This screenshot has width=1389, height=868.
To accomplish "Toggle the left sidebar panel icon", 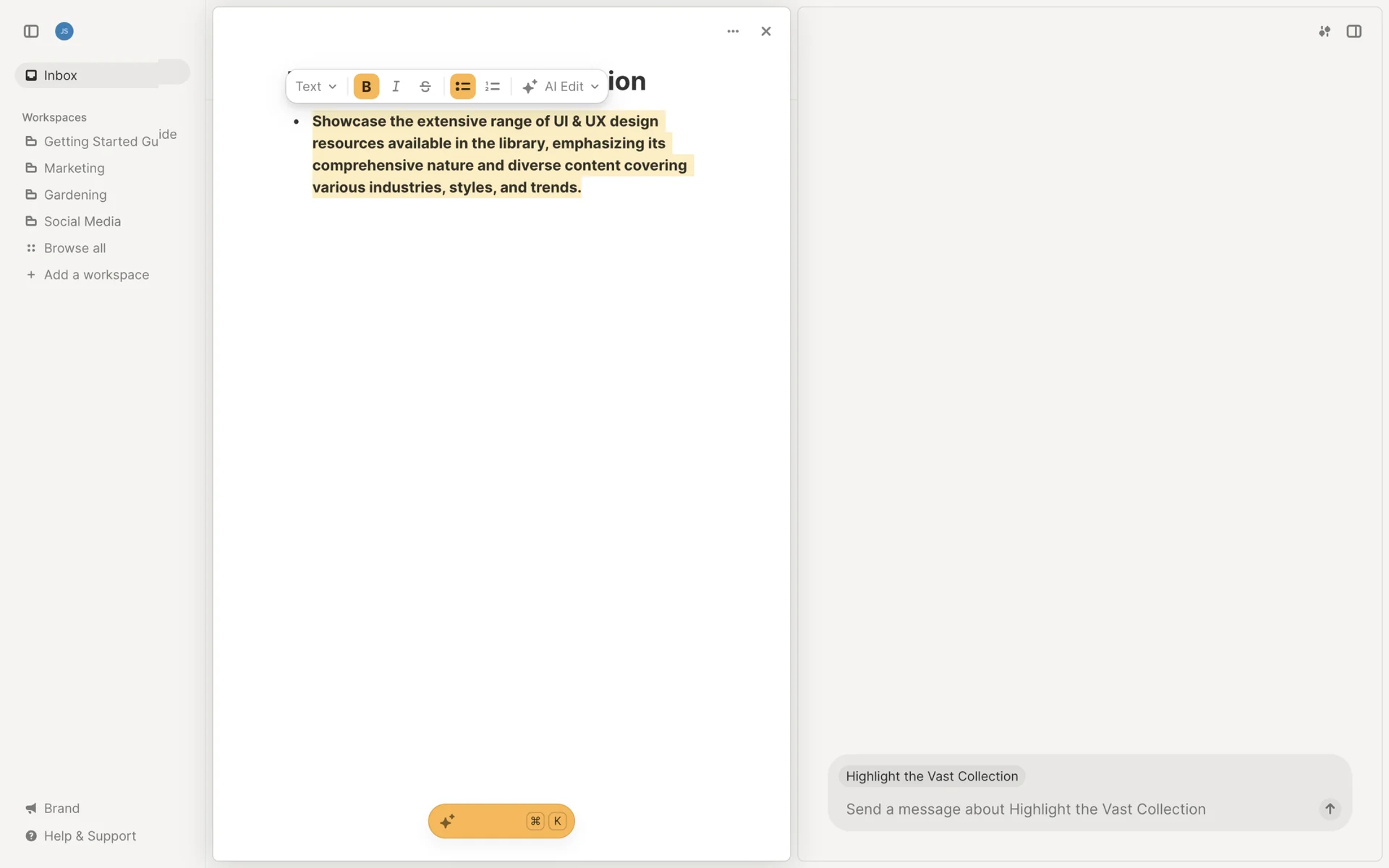I will 31,31.
